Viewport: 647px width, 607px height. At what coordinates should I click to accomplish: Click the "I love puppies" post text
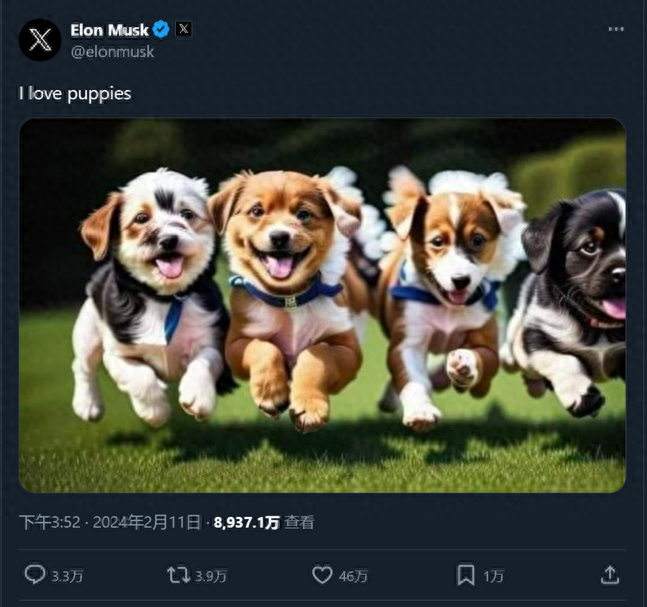click(75, 94)
